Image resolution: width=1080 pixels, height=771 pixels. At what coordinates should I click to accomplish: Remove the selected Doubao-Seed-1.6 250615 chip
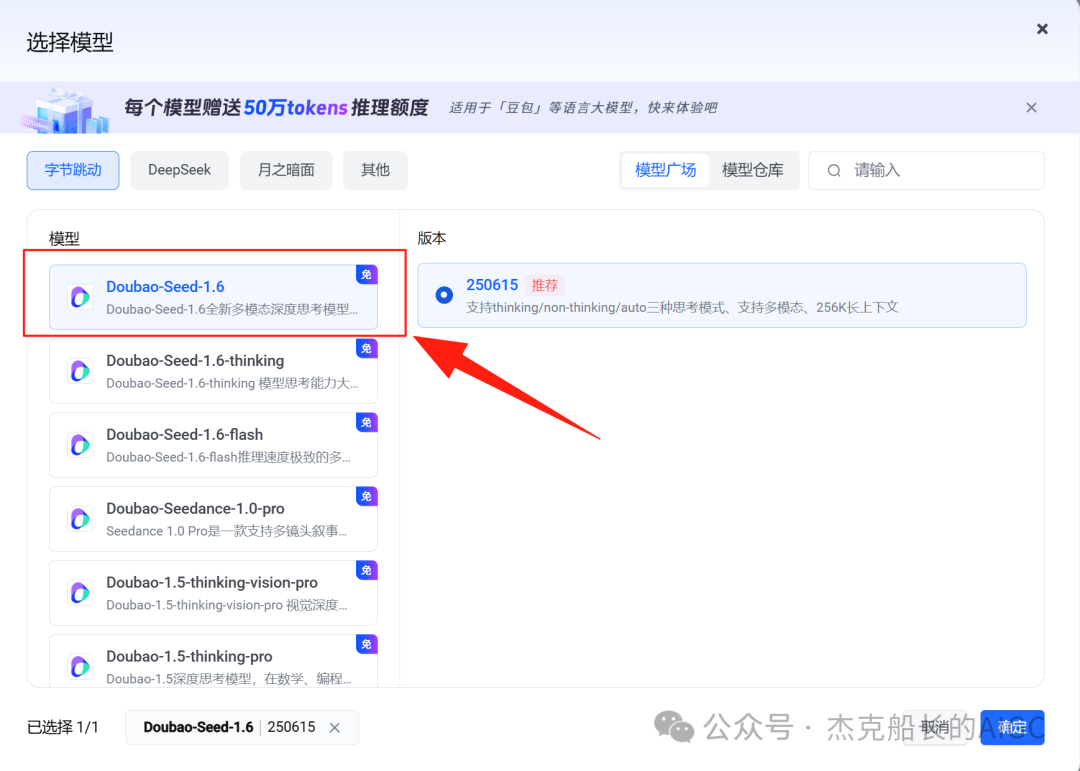click(x=335, y=728)
